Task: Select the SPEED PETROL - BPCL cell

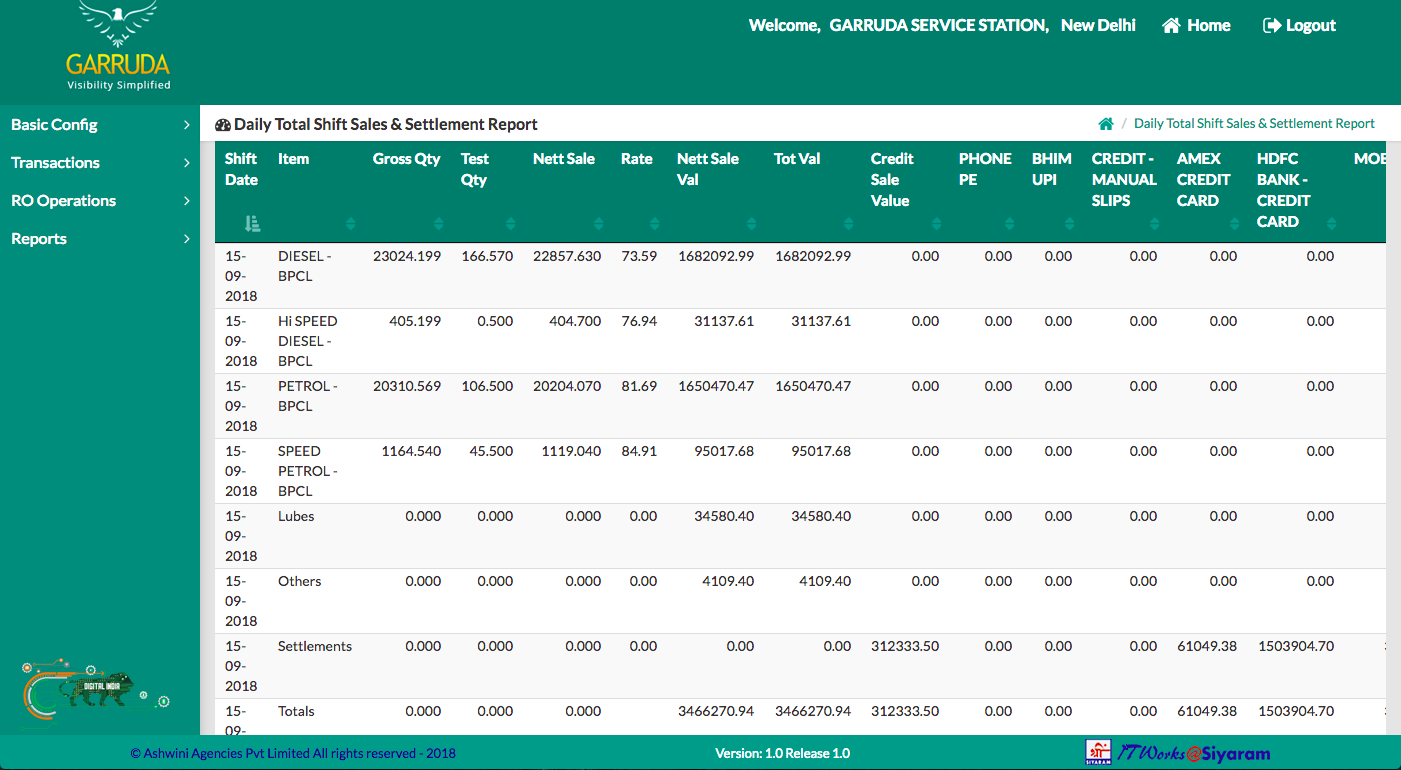Action: coord(307,471)
